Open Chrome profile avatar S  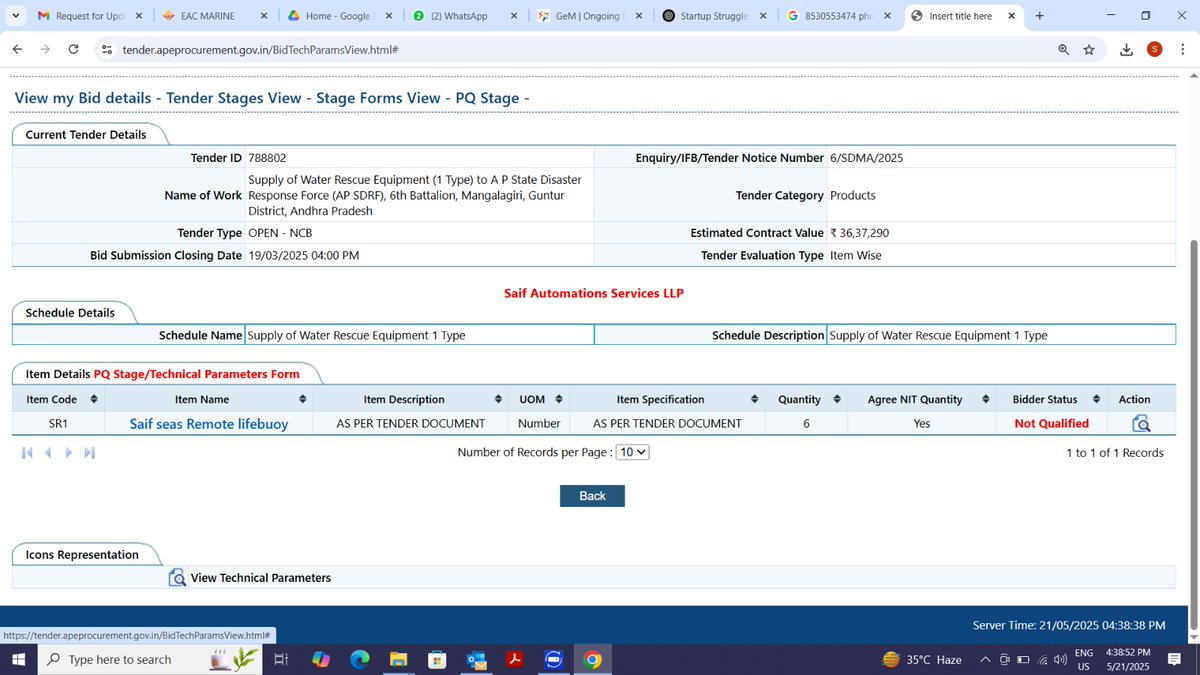(1154, 49)
